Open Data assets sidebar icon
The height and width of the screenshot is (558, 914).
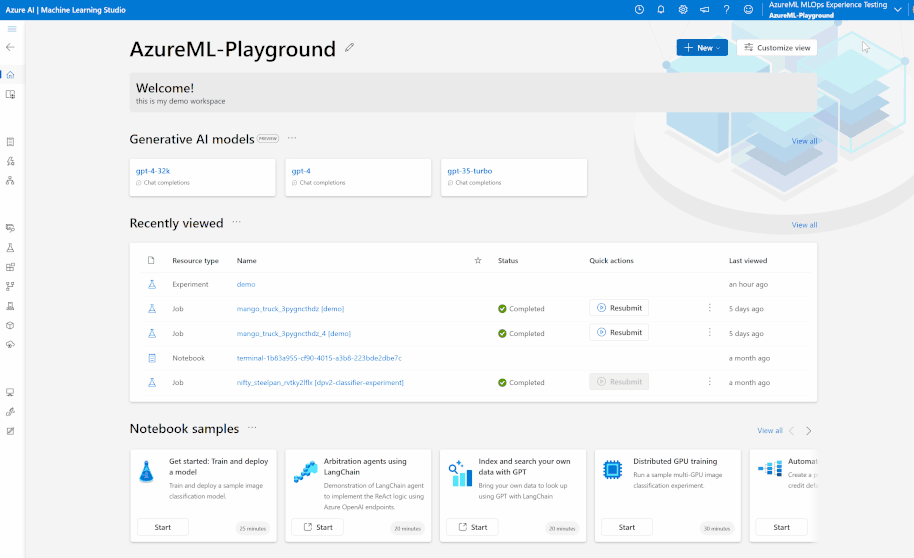pos(10,228)
